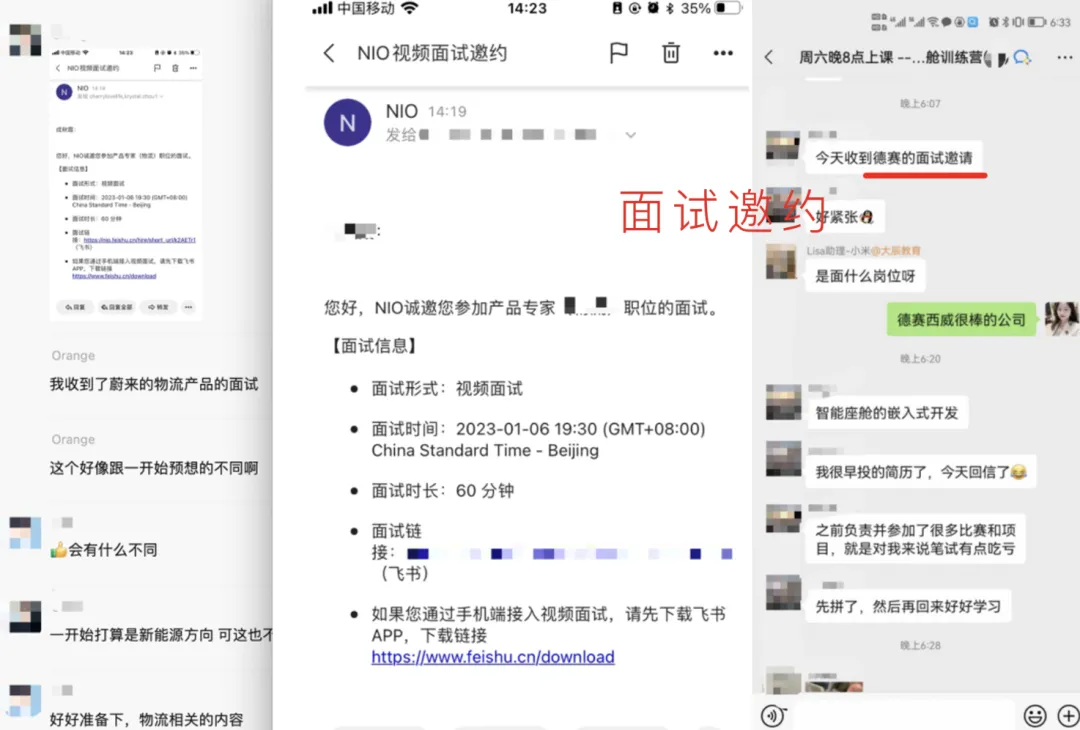Image resolution: width=1080 pixels, height=730 pixels.
Task: Select message 我很早投的简历了，今天回信了
Action: [920, 472]
